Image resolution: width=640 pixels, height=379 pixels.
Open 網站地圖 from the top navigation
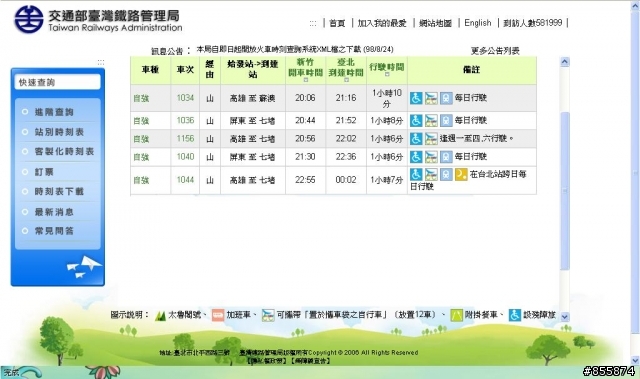436,23
